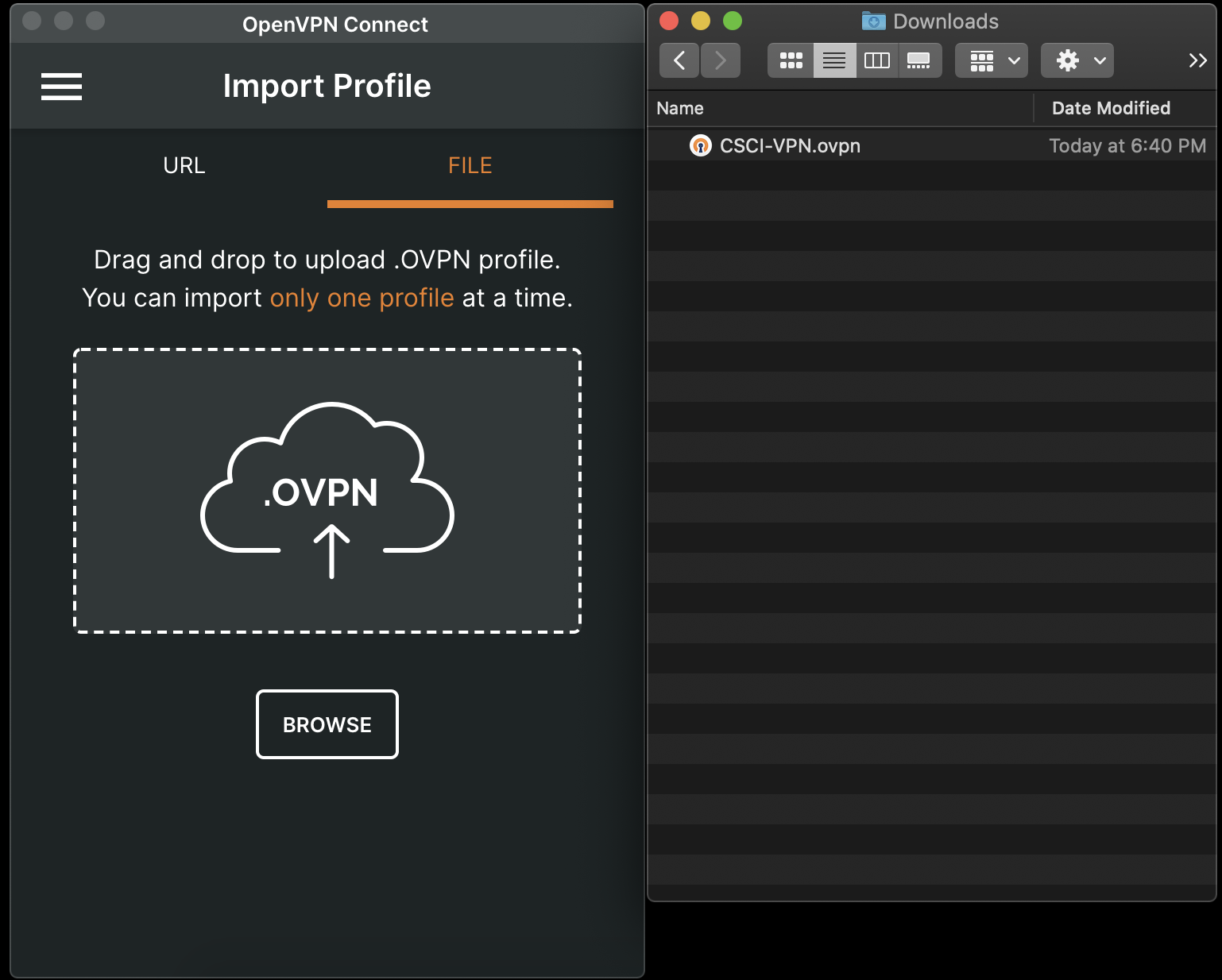Switch to the FILE tab

pyautogui.click(x=470, y=165)
